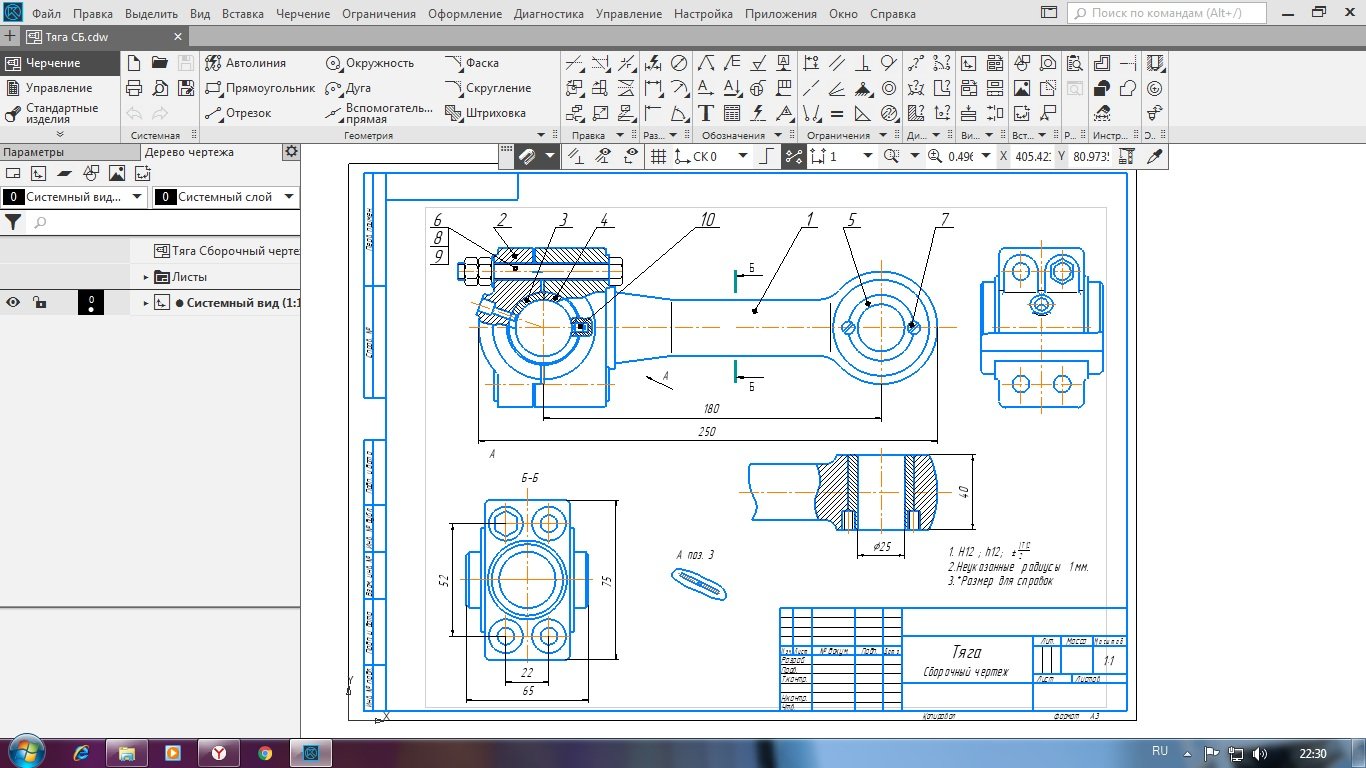Switch to the Параметры tab

pos(33,152)
